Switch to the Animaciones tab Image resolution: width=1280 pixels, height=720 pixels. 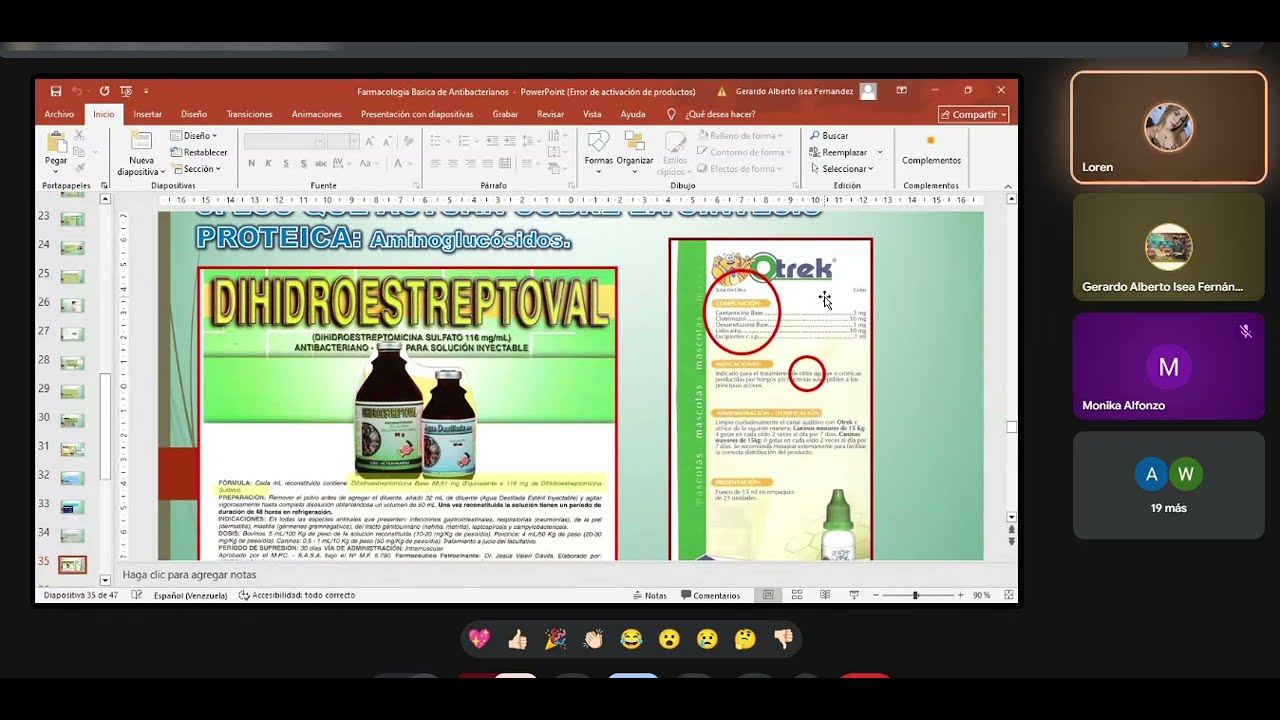[x=316, y=114]
